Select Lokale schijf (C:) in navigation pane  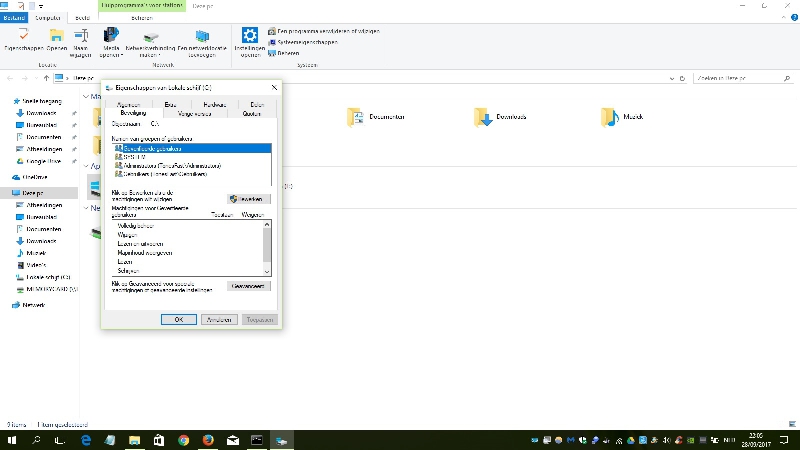[x=43, y=278]
